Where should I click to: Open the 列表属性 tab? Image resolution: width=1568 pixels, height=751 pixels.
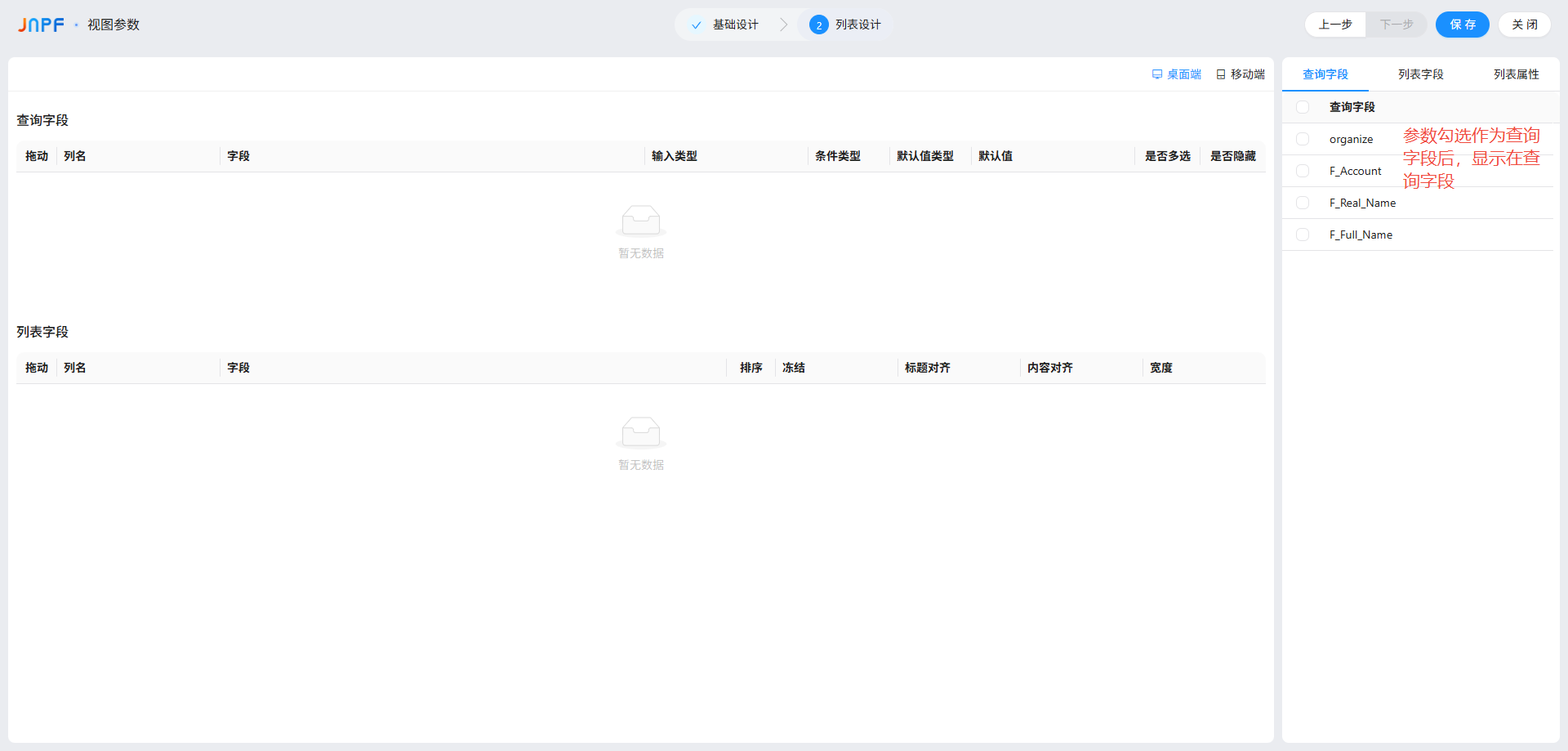coord(1516,74)
